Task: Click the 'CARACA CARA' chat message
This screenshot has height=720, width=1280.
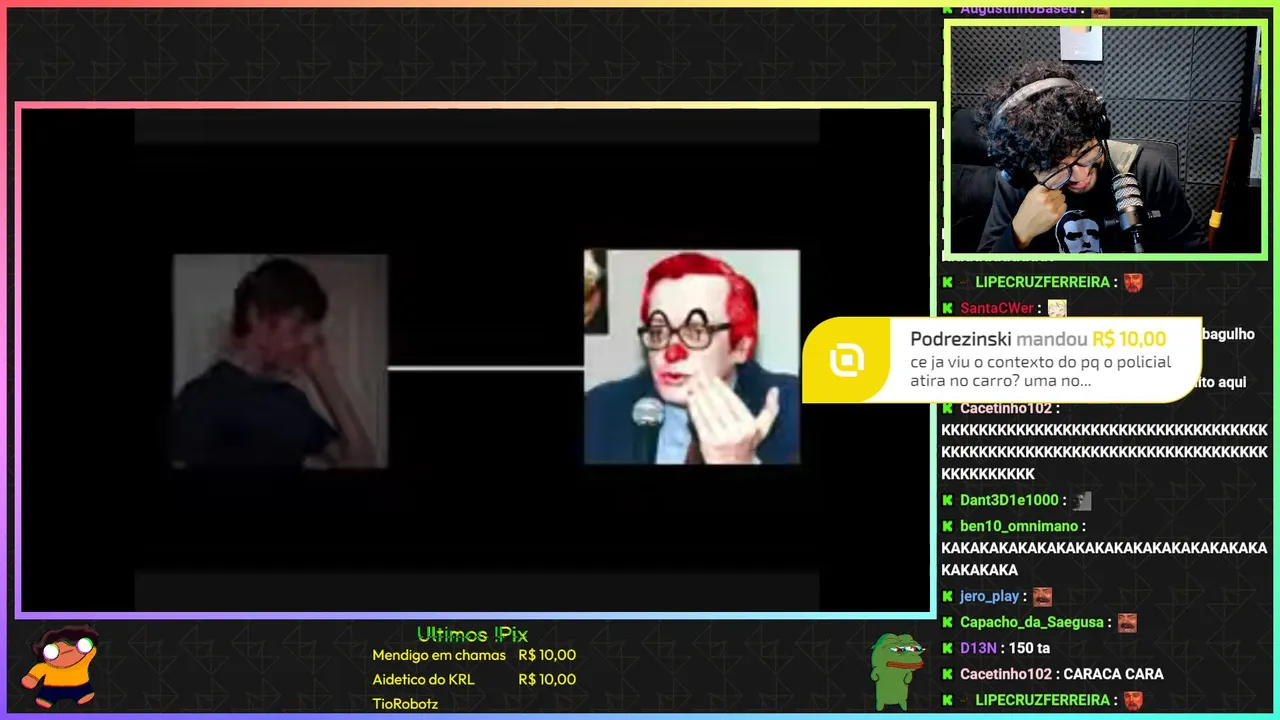Action: coord(1113,674)
